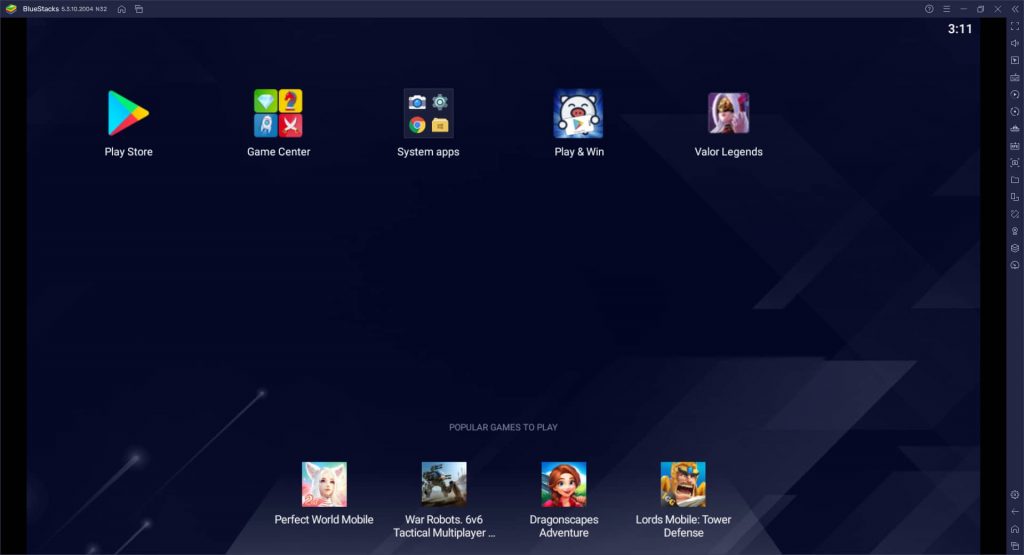Click the shake device icon in sidebar
The image size is (1024, 555).
tap(1015, 214)
